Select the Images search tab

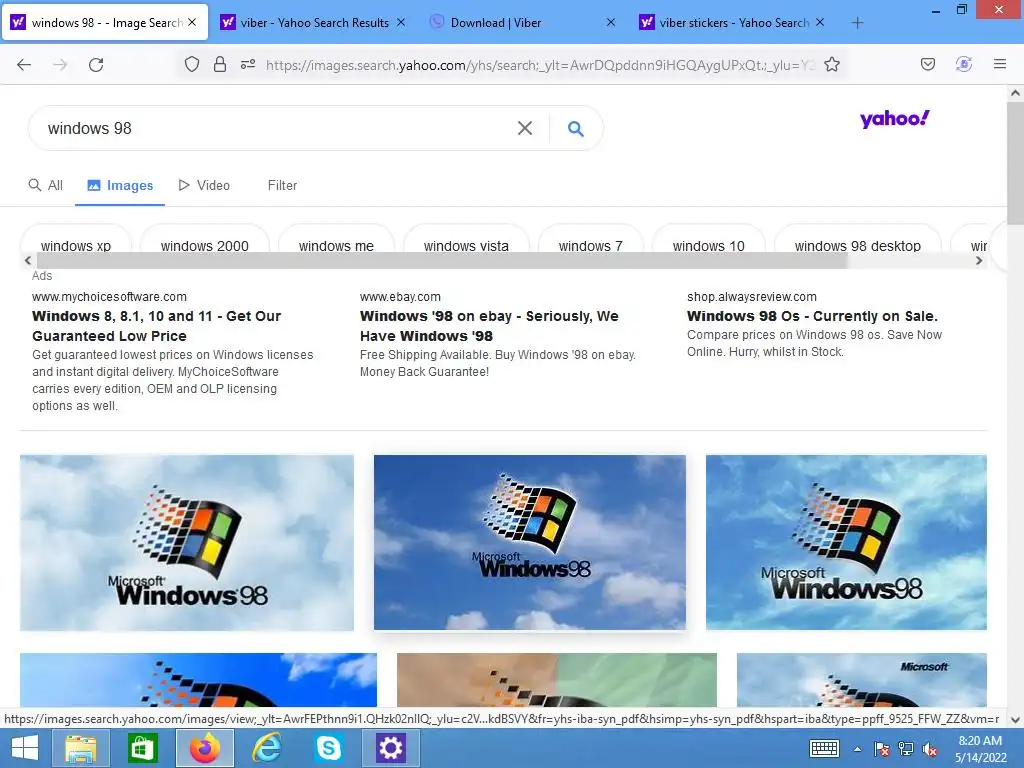tap(120, 185)
